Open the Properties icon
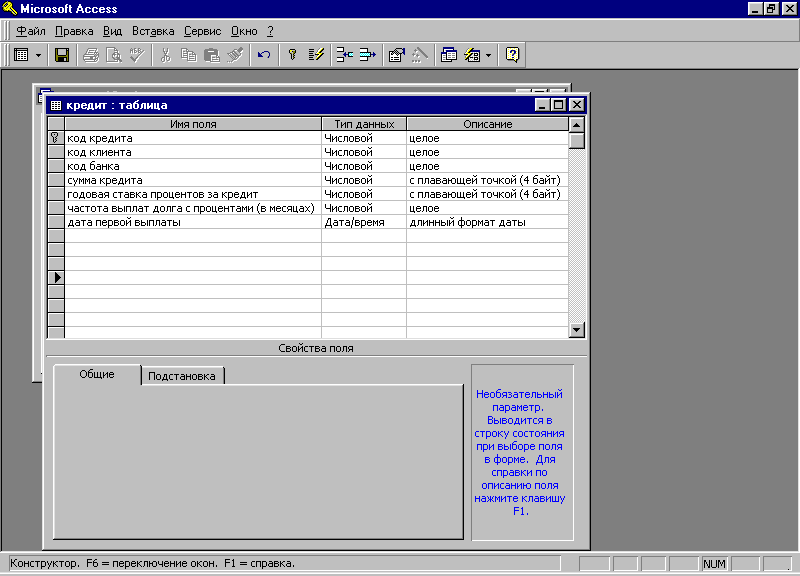Image resolution: width=800 pixels, height=576 pixels. click(396, 55)
